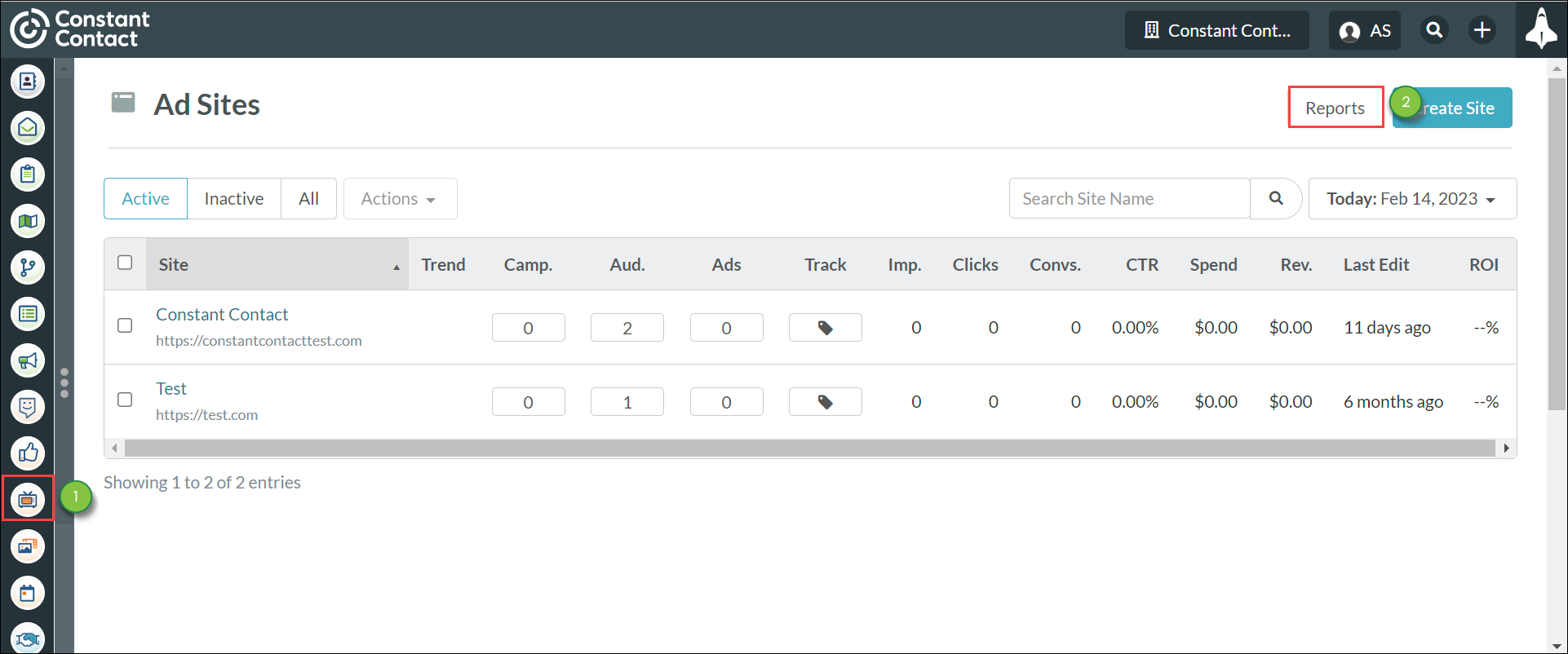This screenshot has width=1568, height=654.
Task: Click Camp. count for Test site
Action: (529, 402)
